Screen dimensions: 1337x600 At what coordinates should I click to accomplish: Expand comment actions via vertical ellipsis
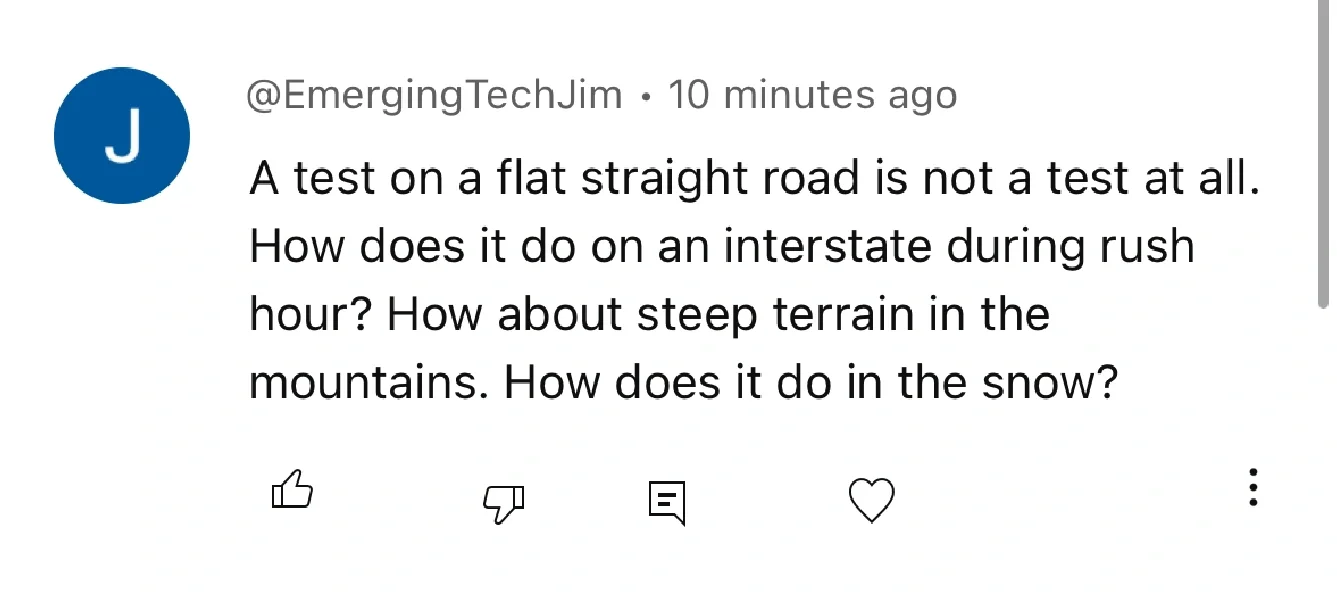click(1253, 487)
